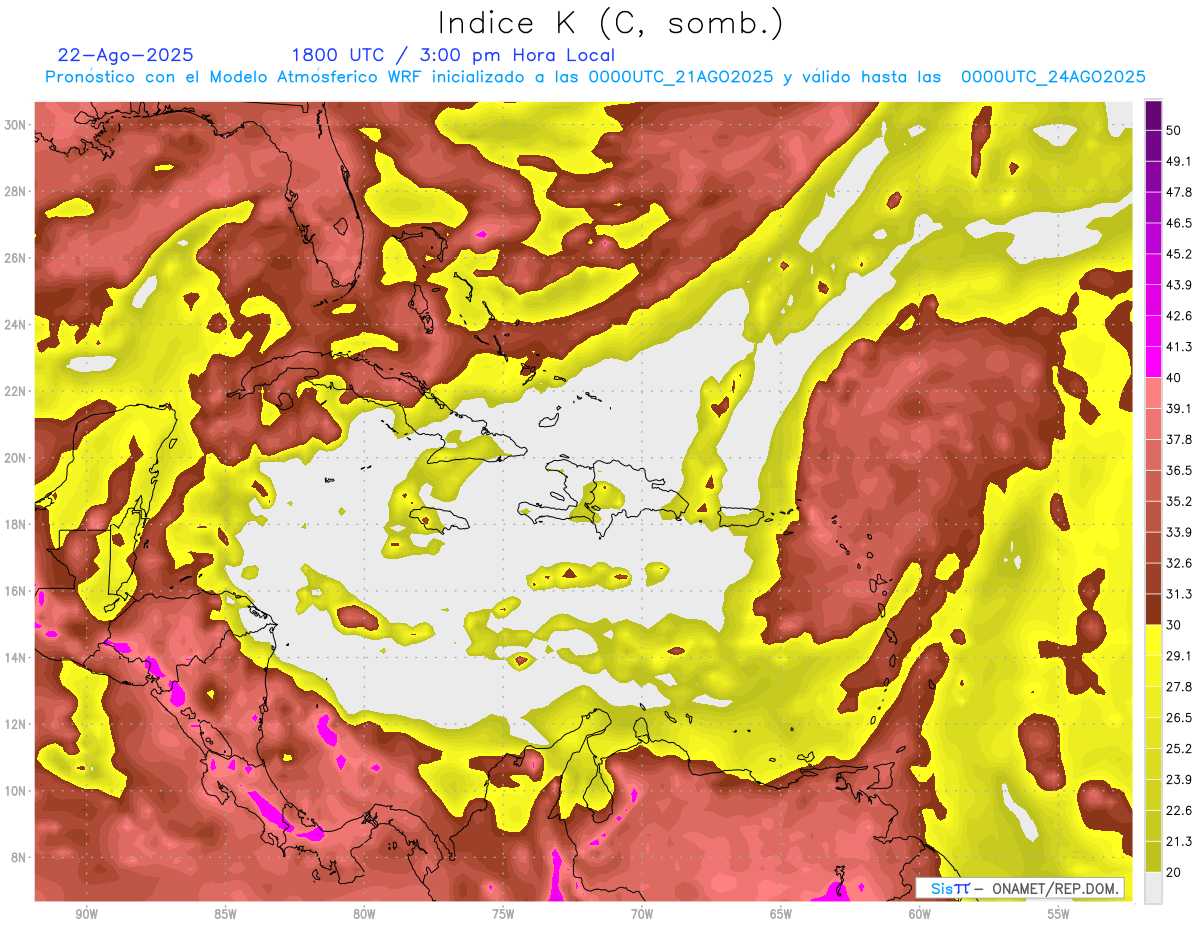Click legend value '33.9'
Screen dimensions: 1200x927
click(x=1179, y=532)
